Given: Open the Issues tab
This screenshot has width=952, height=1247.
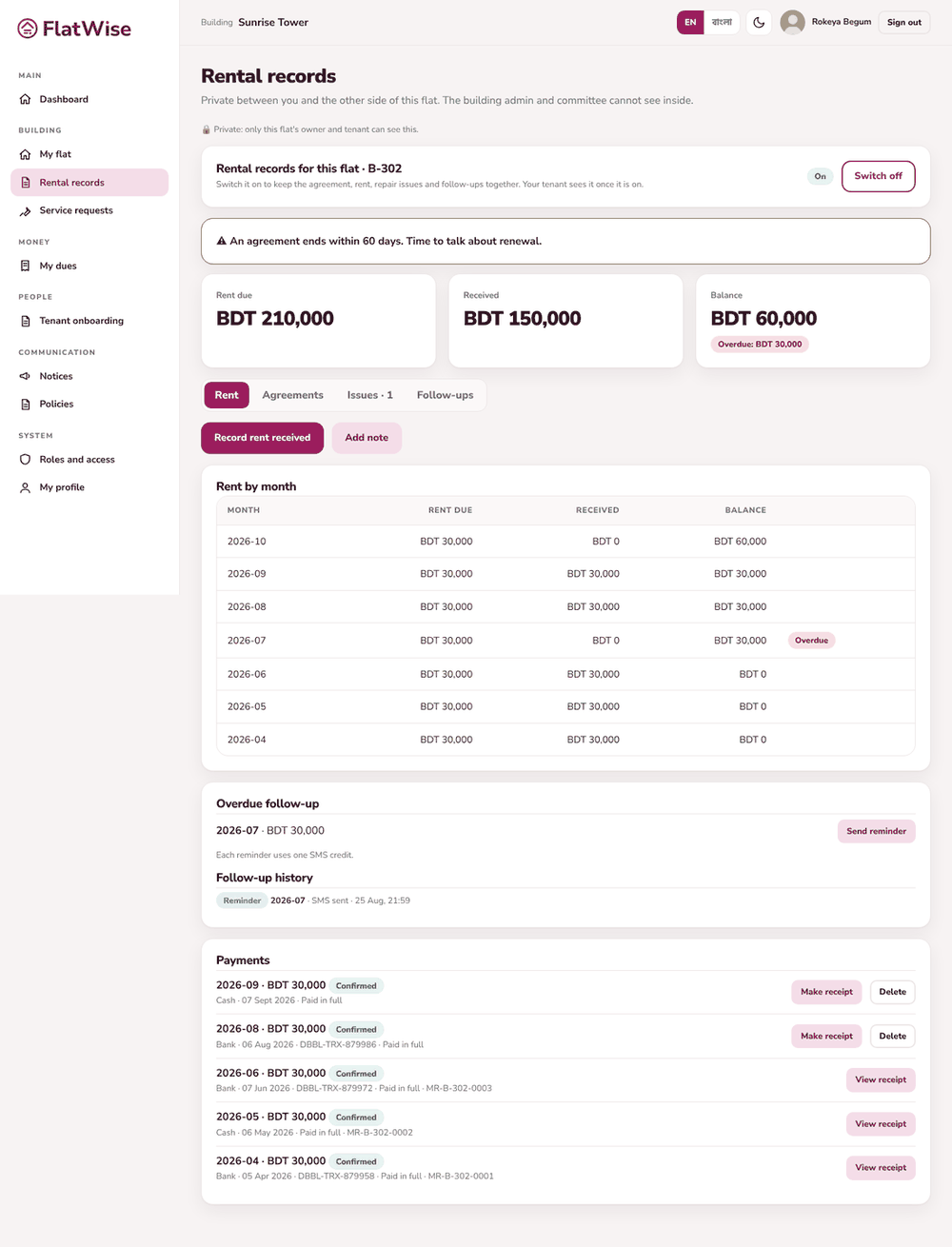Looking at the screenshot, I should coord(369,395).
